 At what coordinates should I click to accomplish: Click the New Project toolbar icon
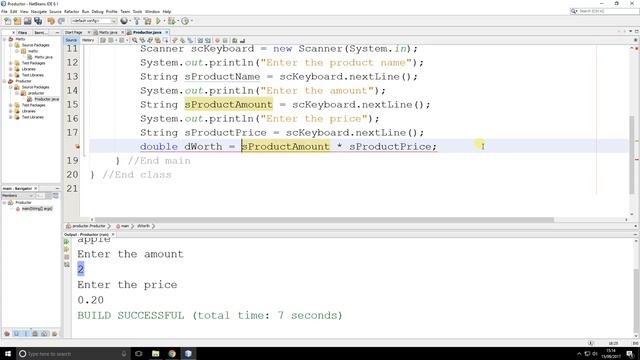[17, 21]
